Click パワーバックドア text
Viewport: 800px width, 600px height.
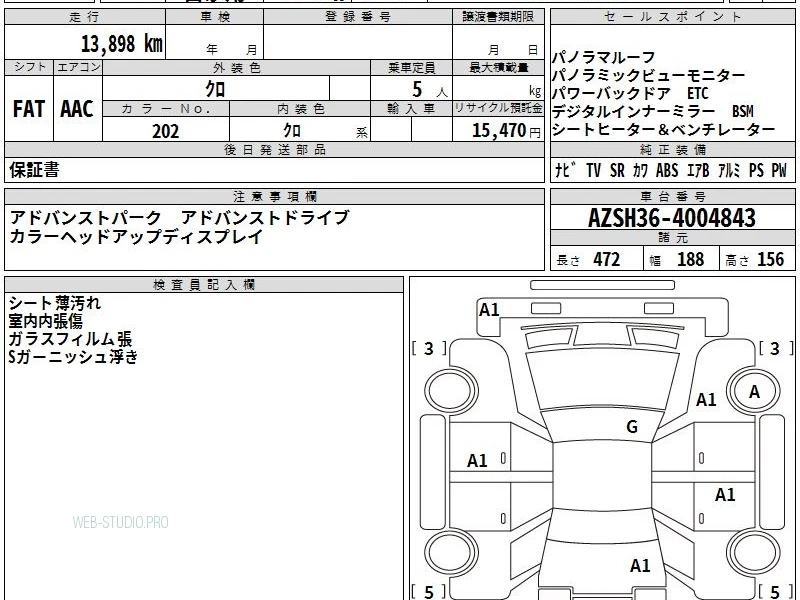611,93
